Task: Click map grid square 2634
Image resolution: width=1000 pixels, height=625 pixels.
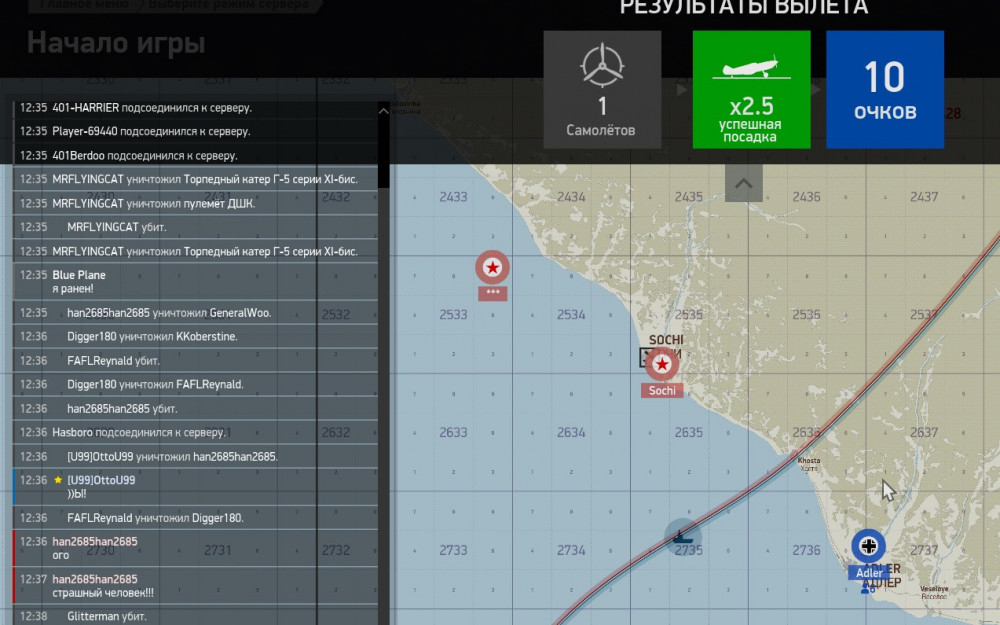Action: [x=571, y=432]
